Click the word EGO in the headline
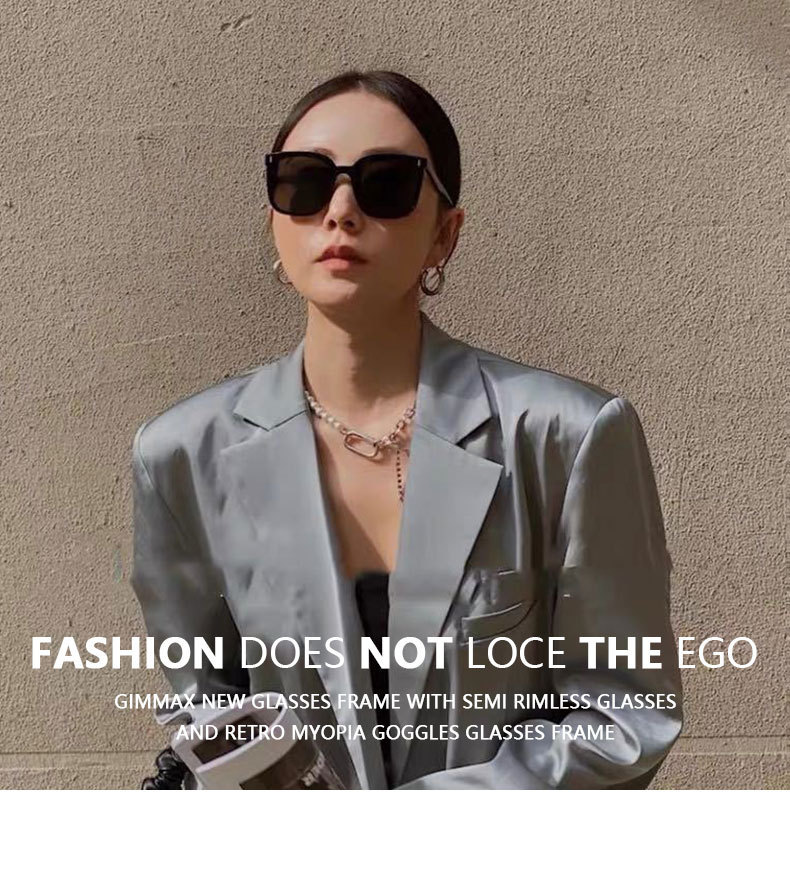Viewport: 790px width, 878px height. 717,653
